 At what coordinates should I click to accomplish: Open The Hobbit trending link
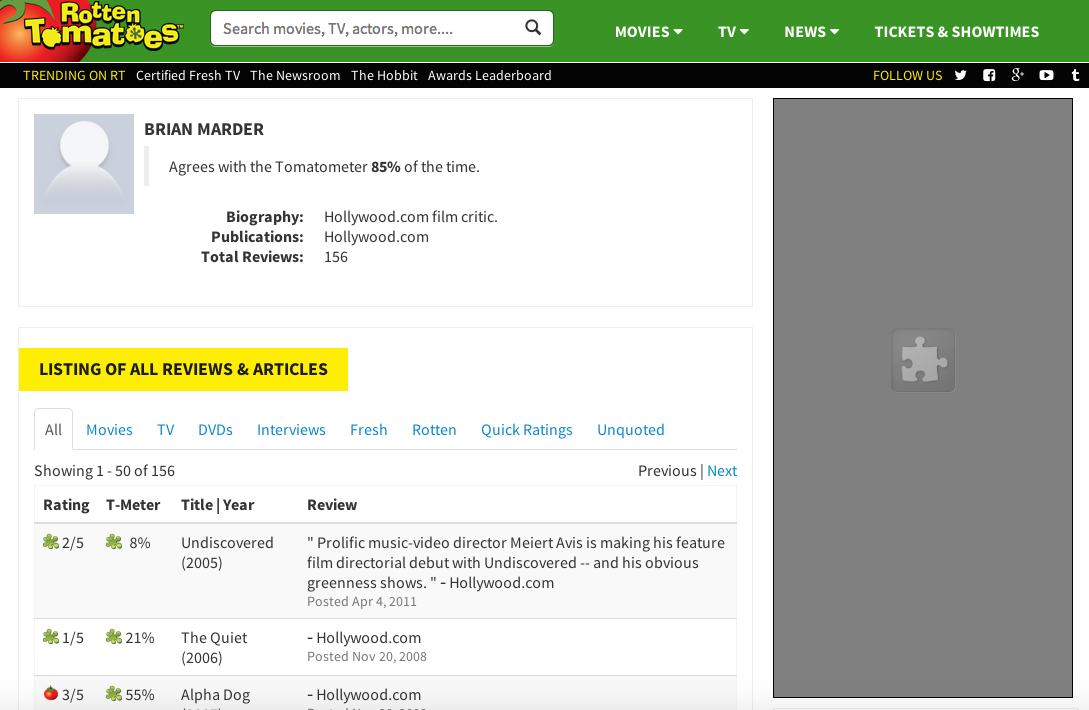click(x=384, y=76)
